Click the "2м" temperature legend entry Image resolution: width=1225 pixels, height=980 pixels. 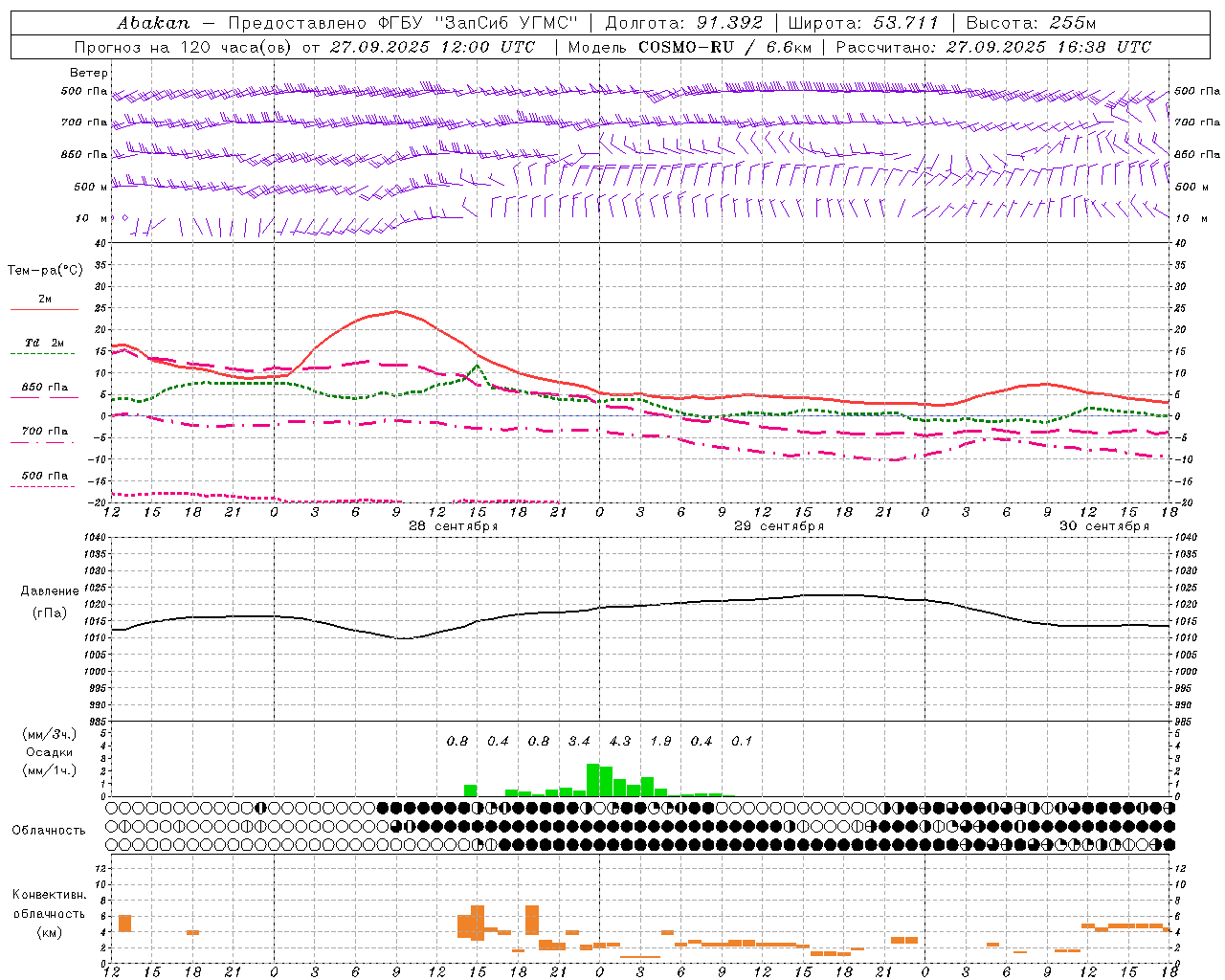point(44,299)
